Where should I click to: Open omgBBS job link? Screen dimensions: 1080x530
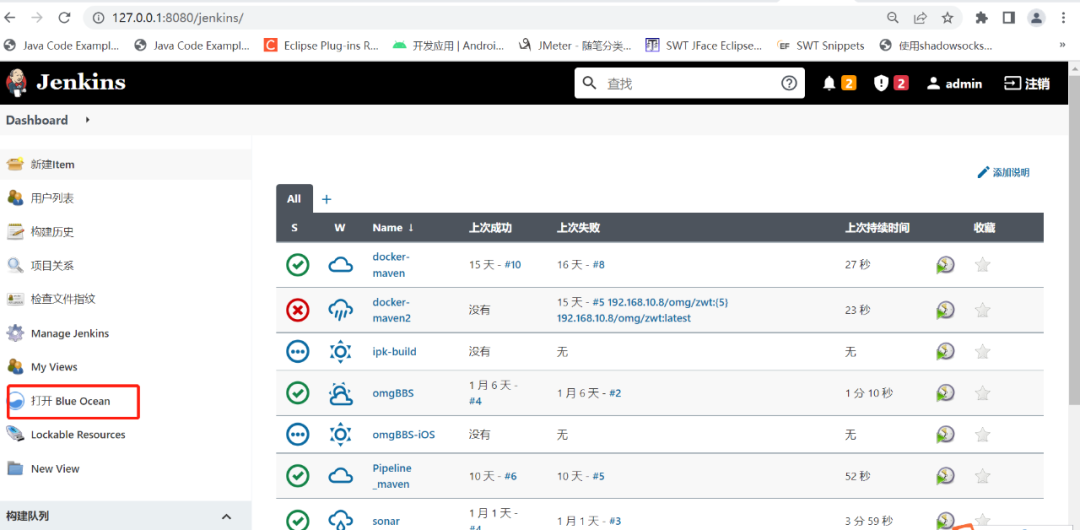(x=393, y=393)
